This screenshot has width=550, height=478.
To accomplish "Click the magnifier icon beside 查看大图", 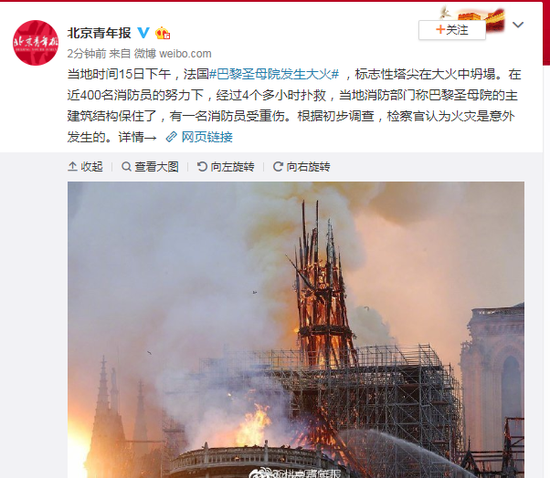I will pos(126,167).
